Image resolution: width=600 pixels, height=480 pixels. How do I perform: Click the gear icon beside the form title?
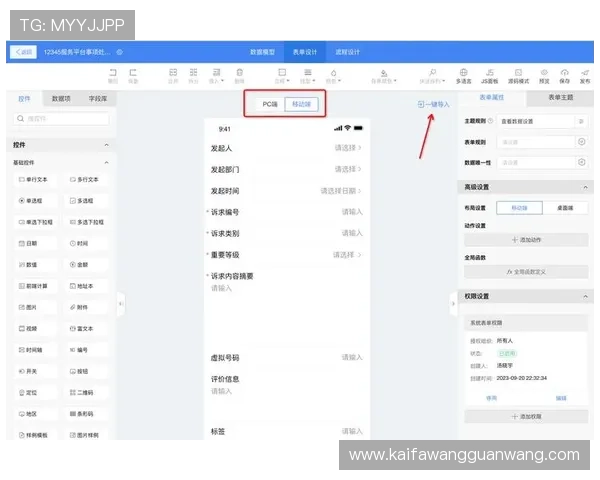[x=119, y=52]
